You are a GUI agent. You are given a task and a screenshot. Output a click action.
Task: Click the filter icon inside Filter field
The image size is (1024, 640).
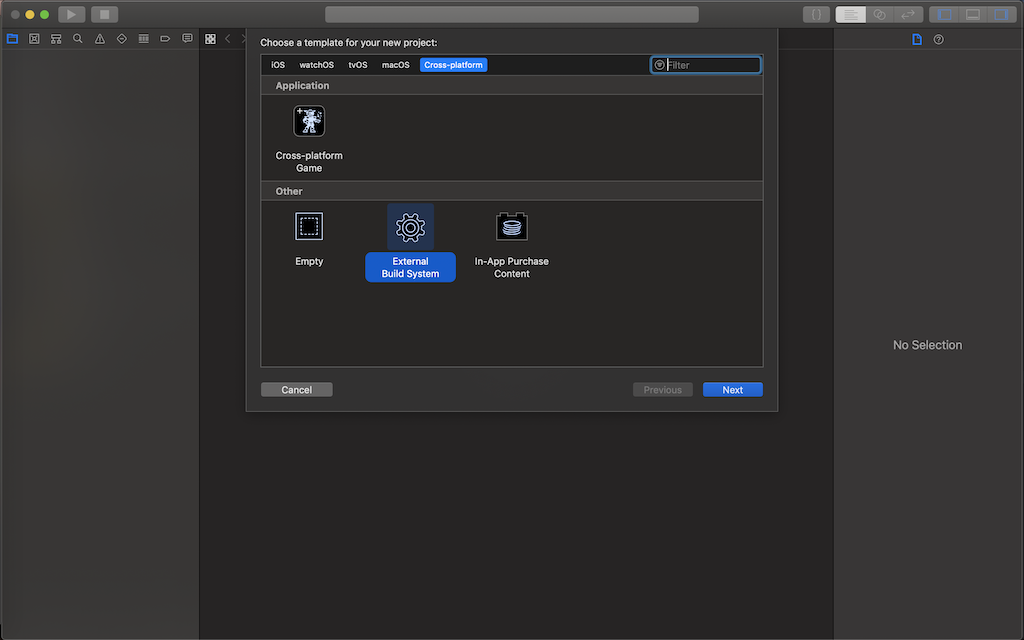660,65
